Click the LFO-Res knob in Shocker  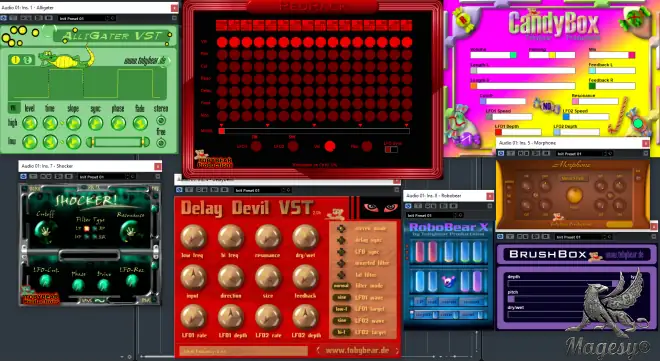coord(131,281)
